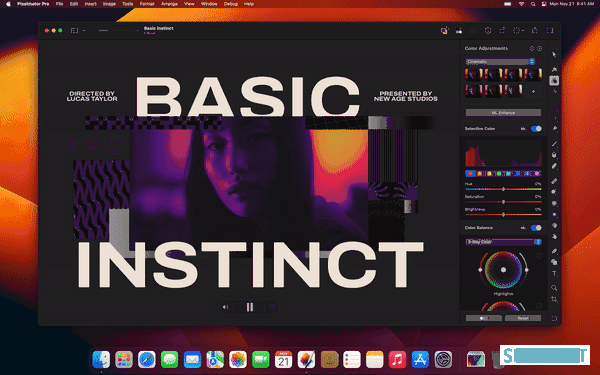The image size is (600, 375).
Task: Open Spotlight search in the menu bar
Action: 533,4
